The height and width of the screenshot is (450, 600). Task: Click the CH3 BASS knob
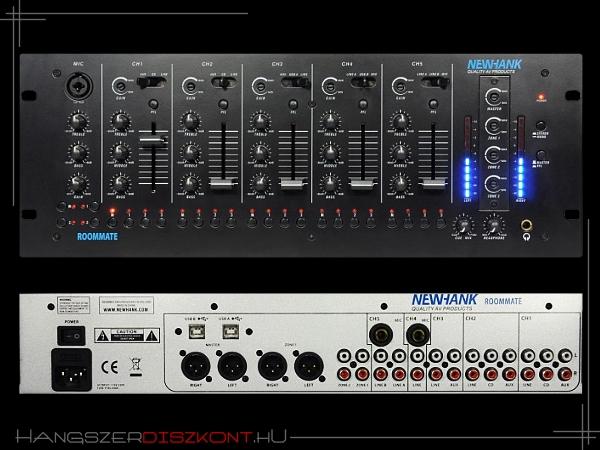coord(261,185)
